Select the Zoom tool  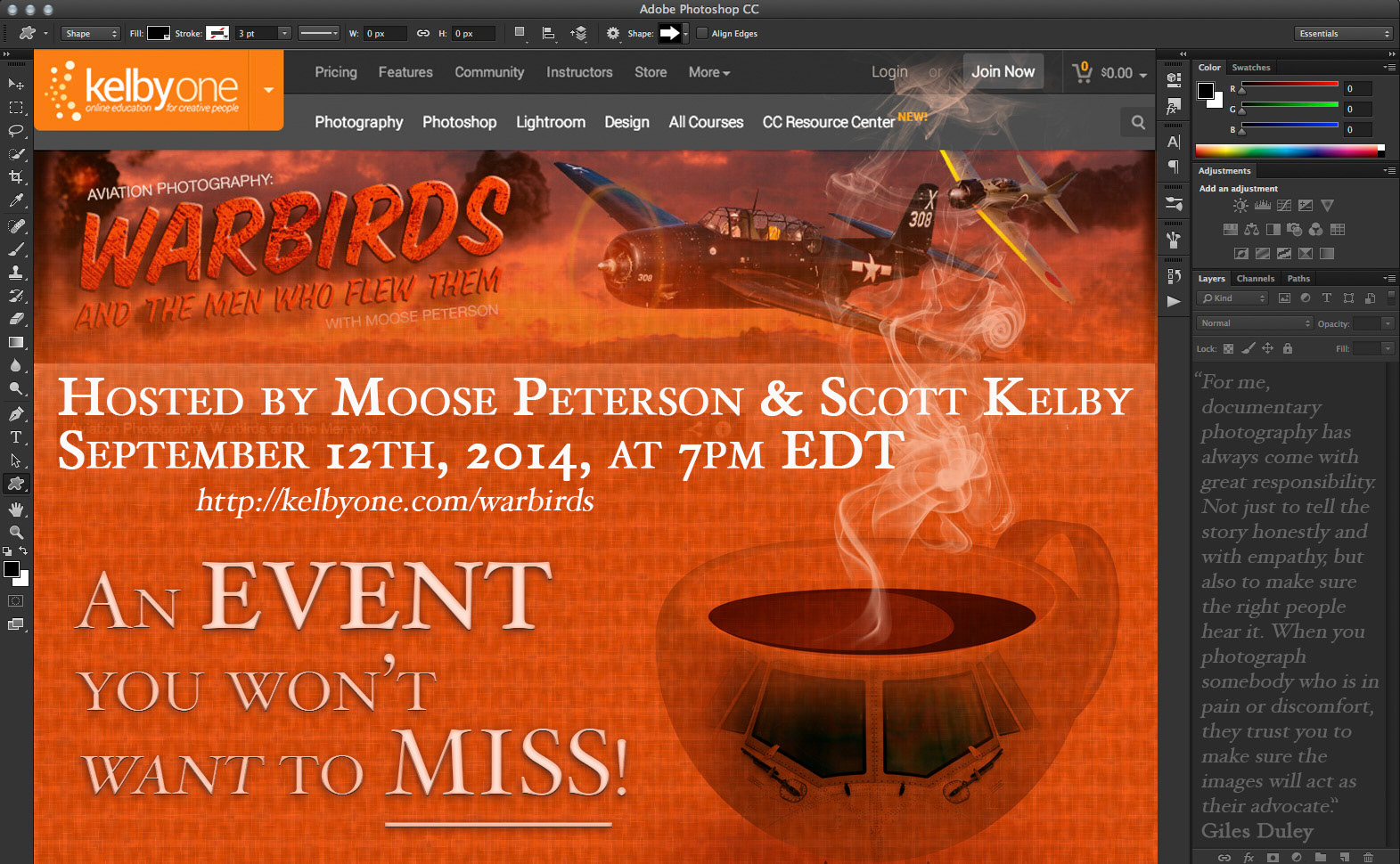(x=16, y=532)
